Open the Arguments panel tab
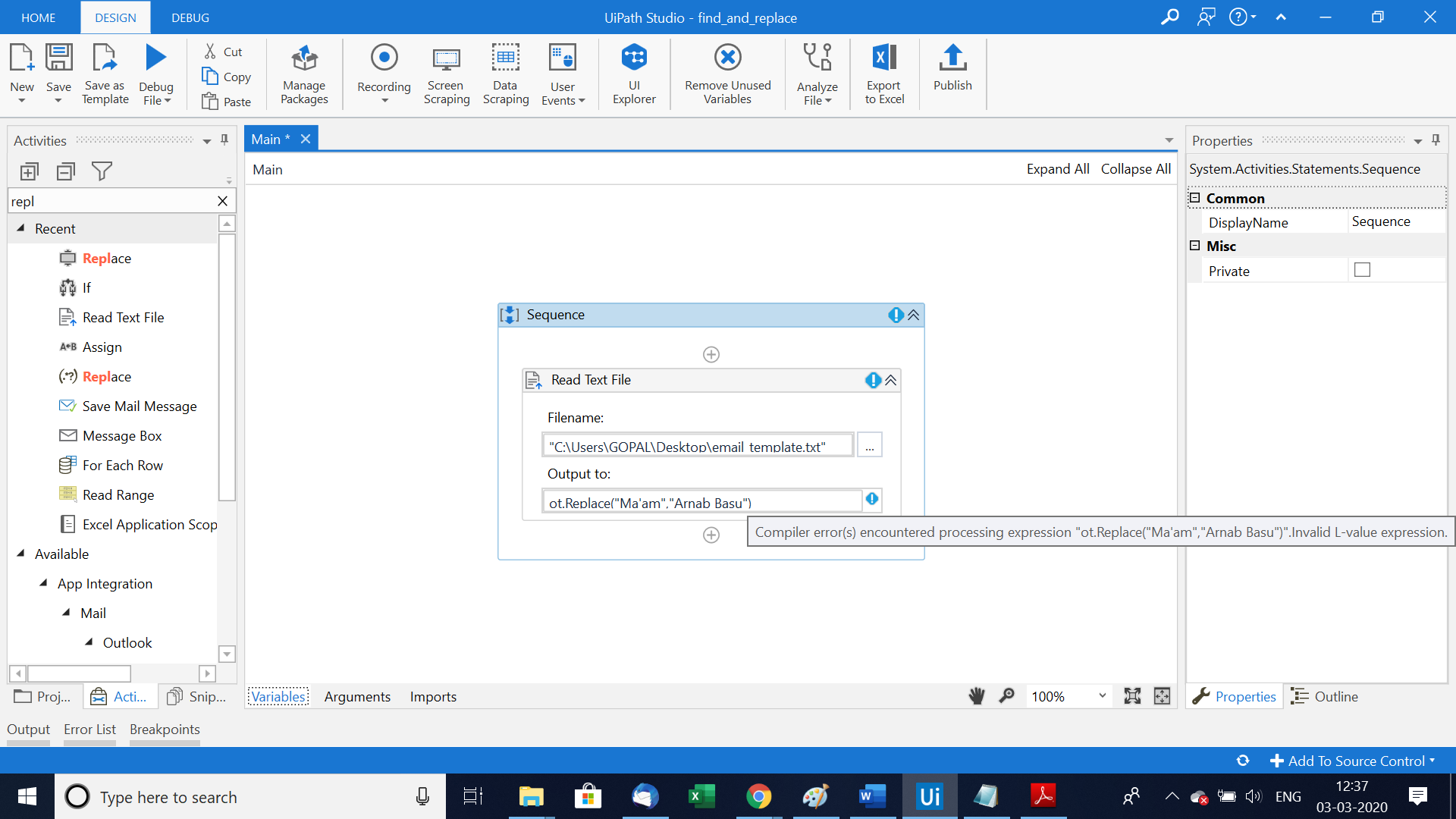Viewport: 1456px width, 819px height. click(357, 696)
